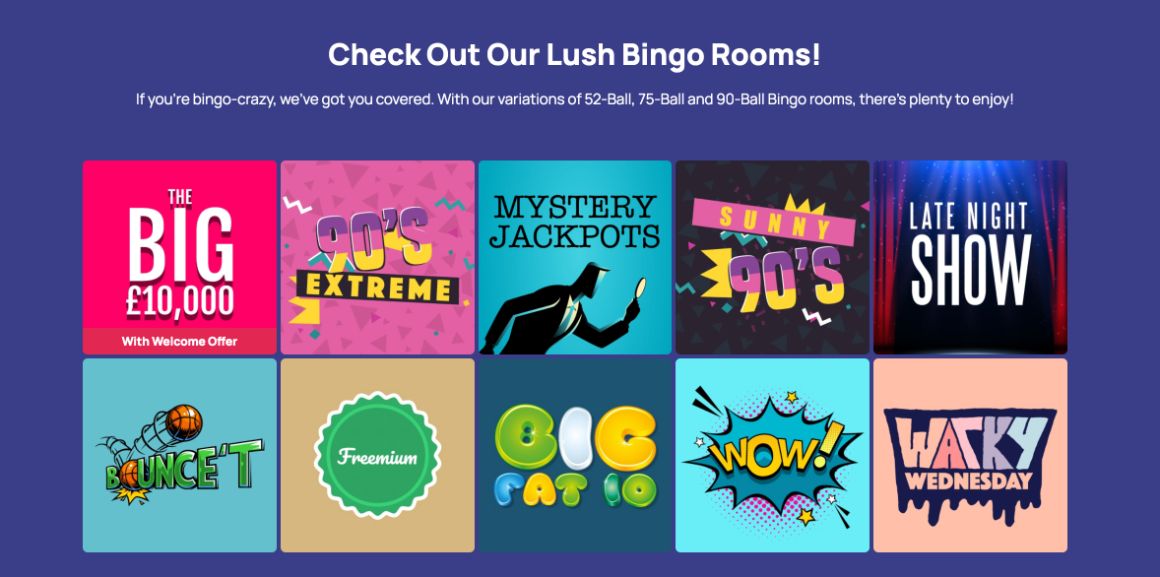Open the Big Fat 10 room
Viewport: 1160px width, 577px height.
[x=575, y=455]
